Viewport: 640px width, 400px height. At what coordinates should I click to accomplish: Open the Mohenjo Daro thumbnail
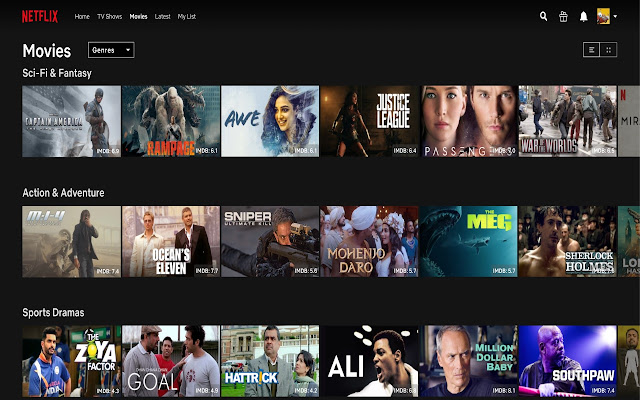point(369,242)
